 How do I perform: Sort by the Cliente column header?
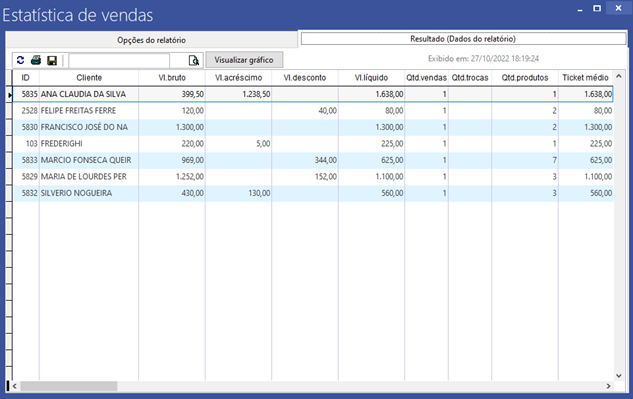point(89,78)
